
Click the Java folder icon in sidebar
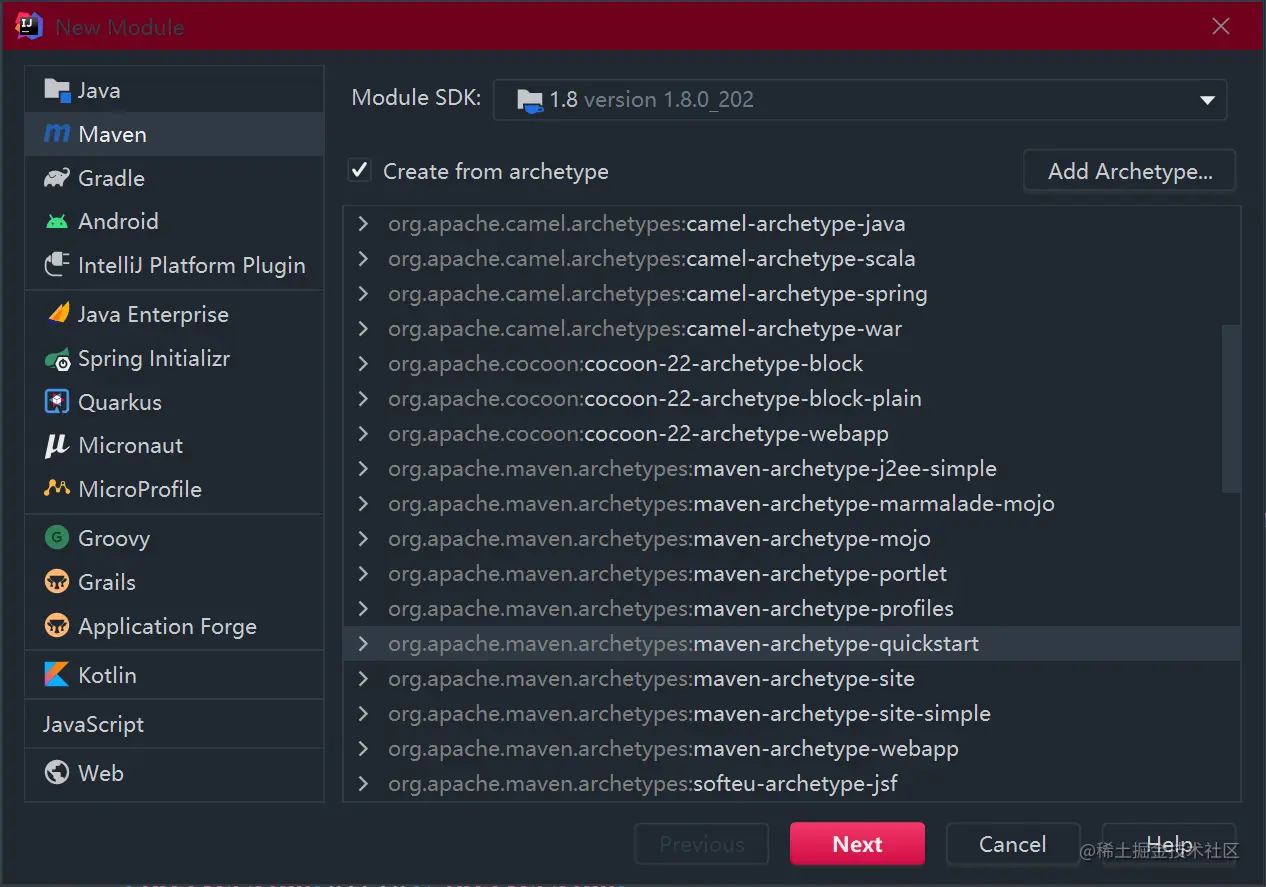point(57,90)
